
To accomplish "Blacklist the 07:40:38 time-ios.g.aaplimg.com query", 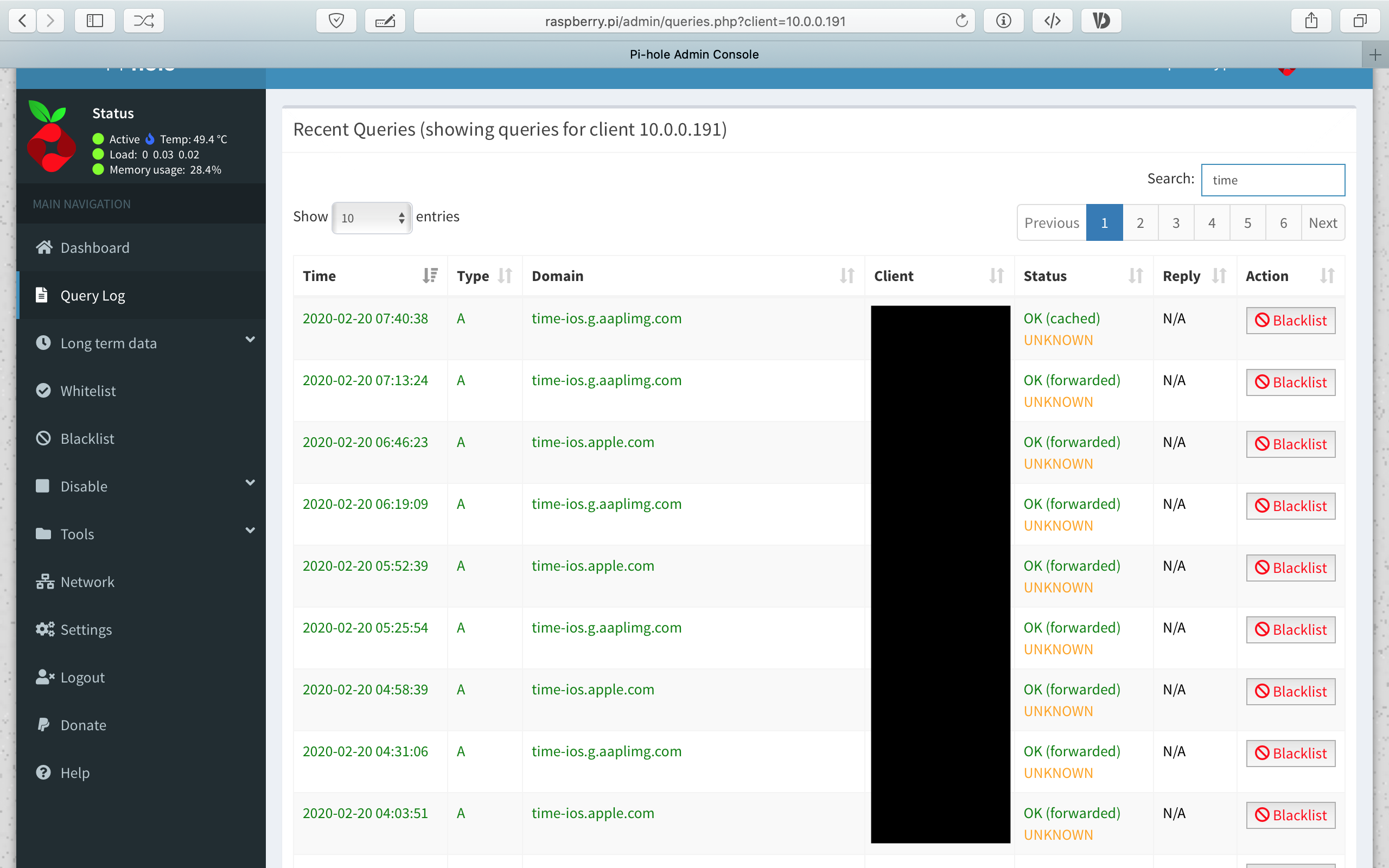I will click(x=1290, y=320).
